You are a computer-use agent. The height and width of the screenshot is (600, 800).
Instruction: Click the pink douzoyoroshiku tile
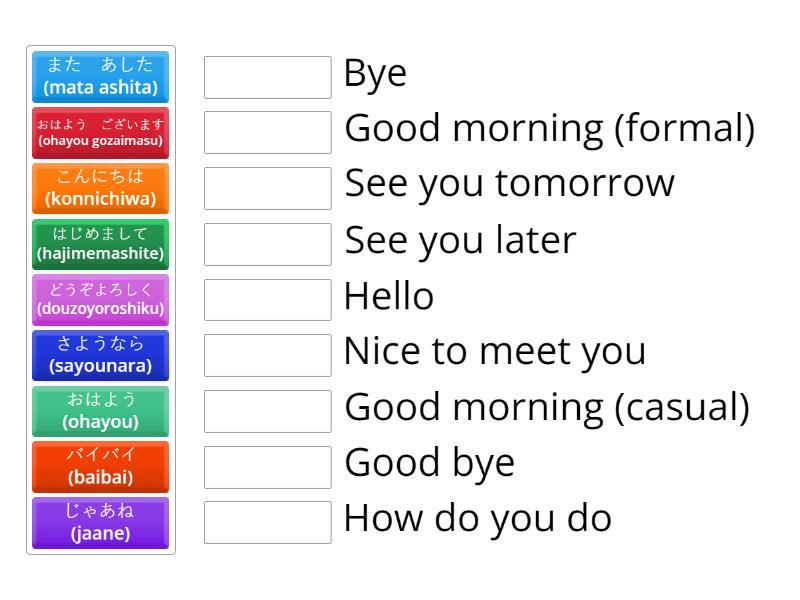100,300
